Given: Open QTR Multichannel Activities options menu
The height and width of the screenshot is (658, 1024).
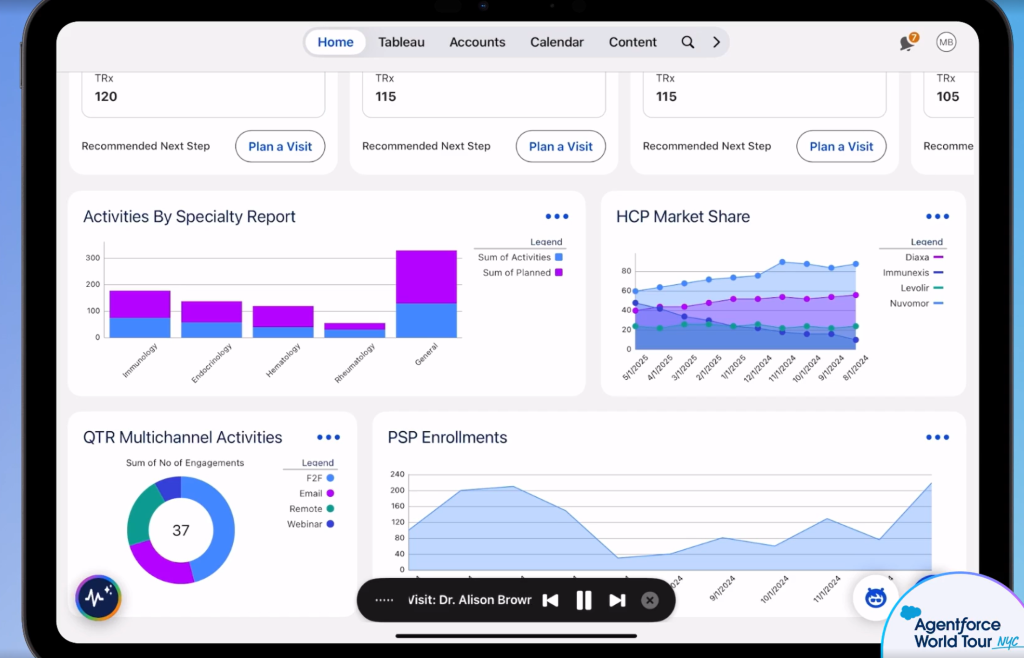Looking at the screenshot, I should pos(328,437).
